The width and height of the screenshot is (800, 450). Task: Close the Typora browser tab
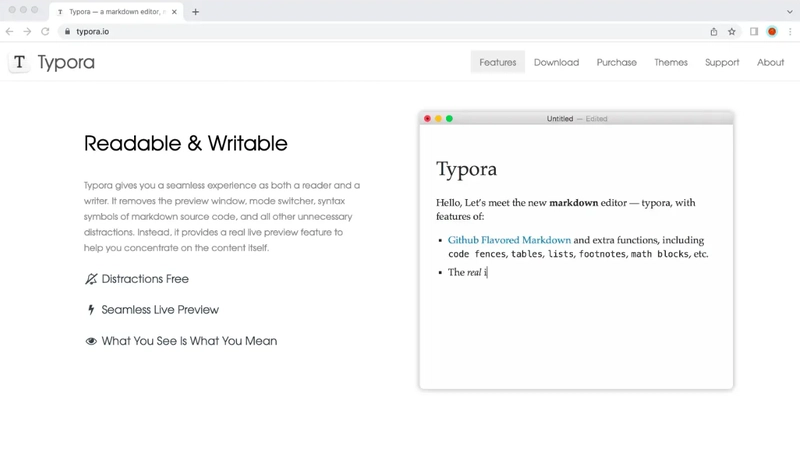174,12
